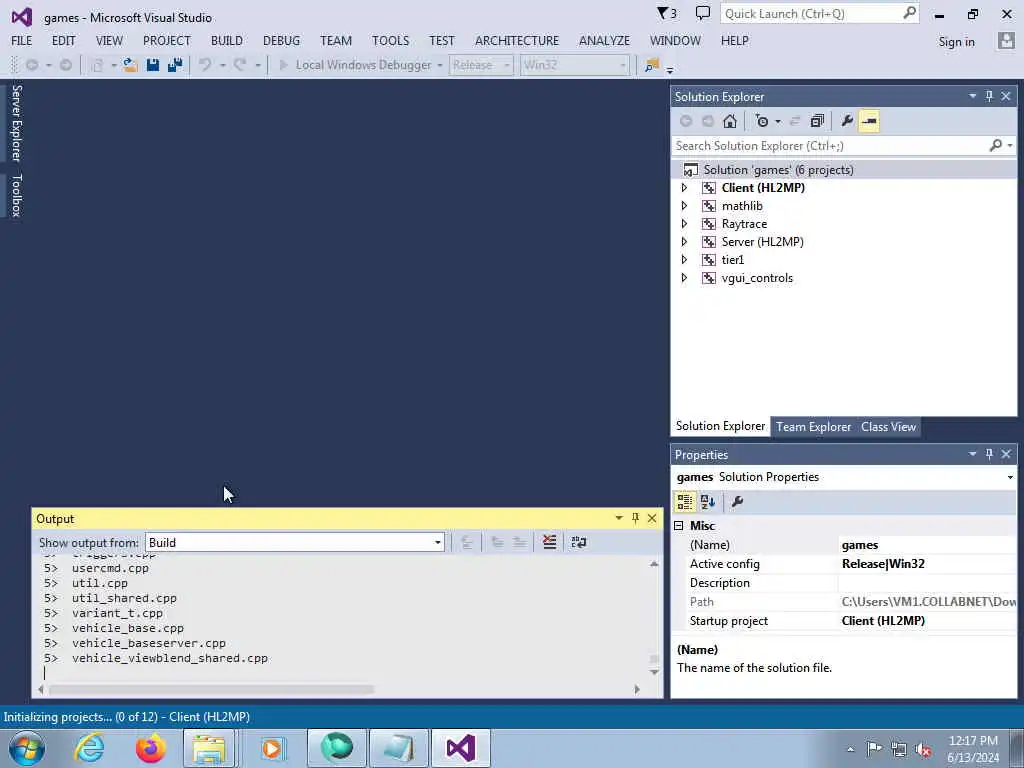Open Properties wrench in Solution Explorer toolbar
This screenshot has width=1024, height=768.
[847, 121]
